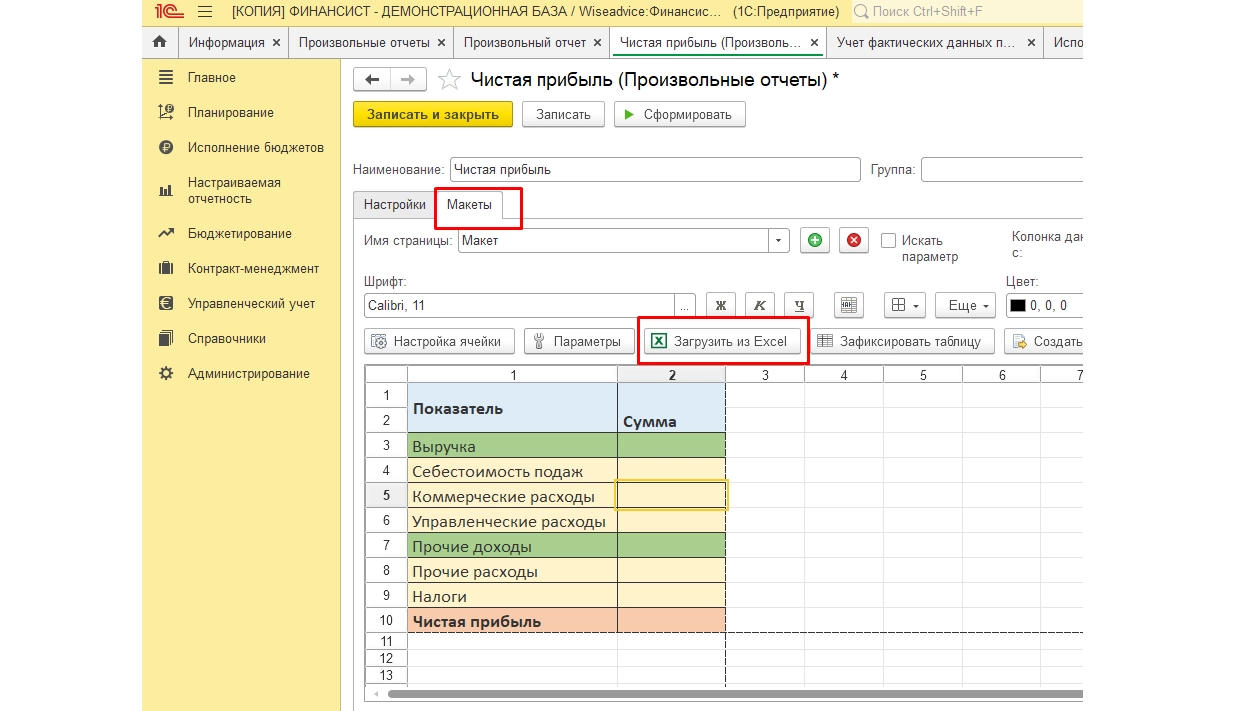
Task: Click the 'Сформировать' button
Action: click(679, 115)
